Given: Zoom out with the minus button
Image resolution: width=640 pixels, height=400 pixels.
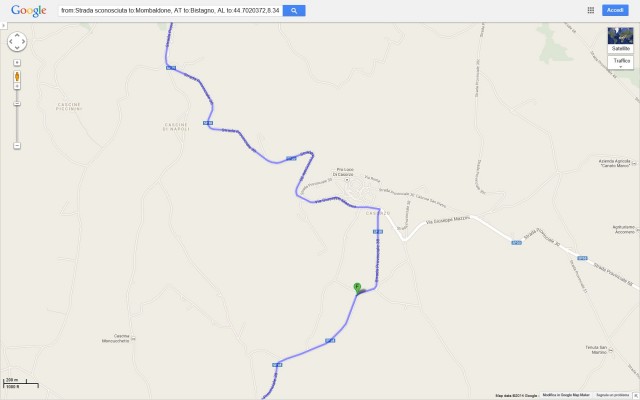Looking at the screenshot, I should point(17,146).
